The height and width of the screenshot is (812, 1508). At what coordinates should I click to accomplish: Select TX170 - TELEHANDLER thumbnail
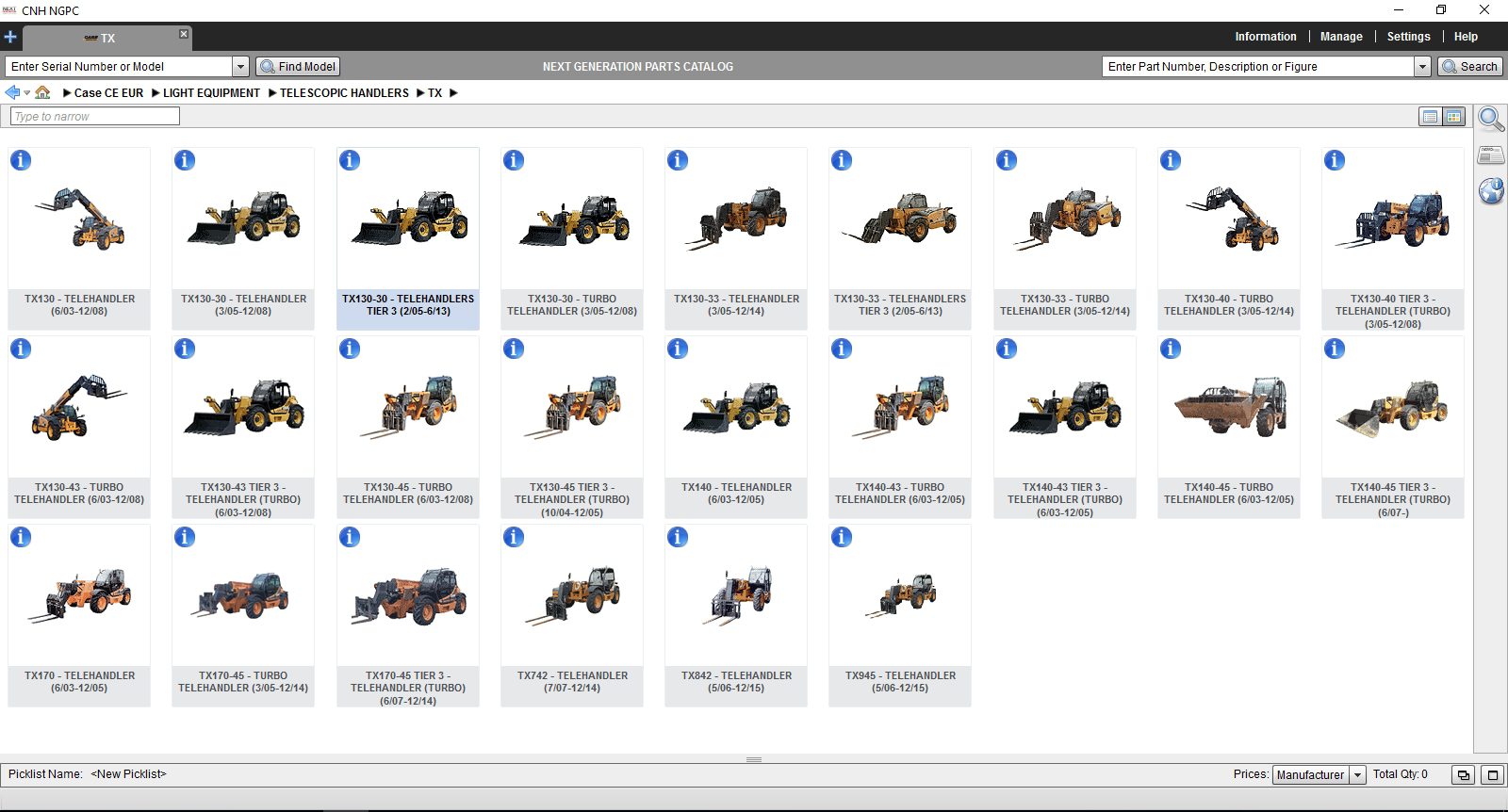[79, 596]
